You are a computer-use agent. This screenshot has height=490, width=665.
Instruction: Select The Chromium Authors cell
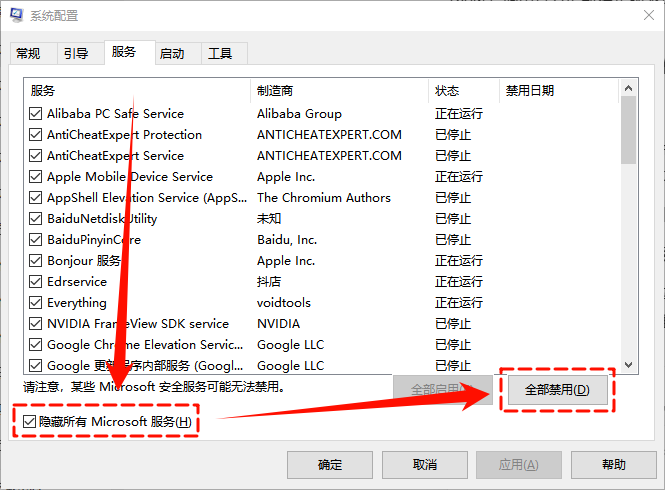click(x=324, y=198)
